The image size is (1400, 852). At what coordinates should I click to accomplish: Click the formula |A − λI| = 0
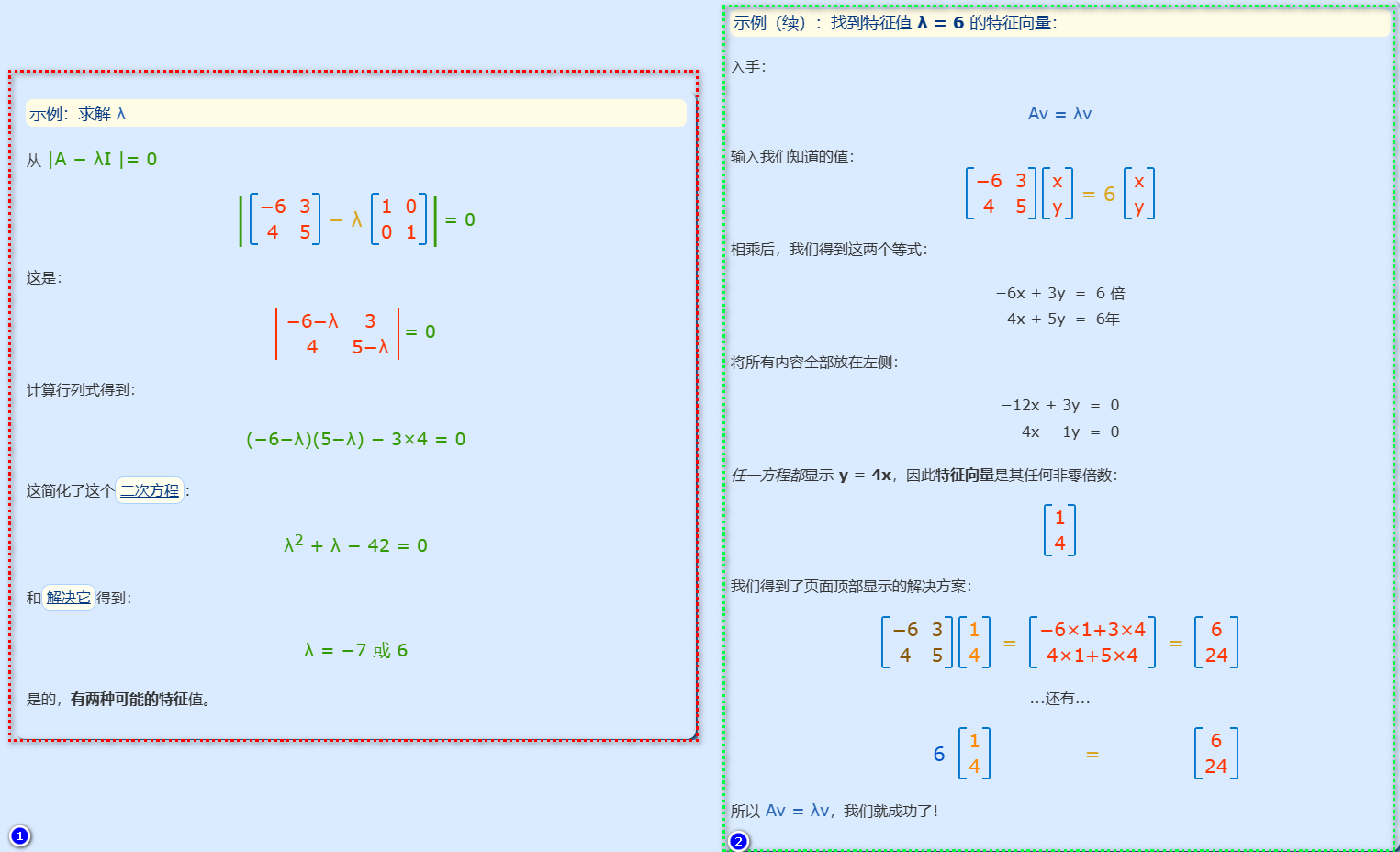[x=102, y=159]
